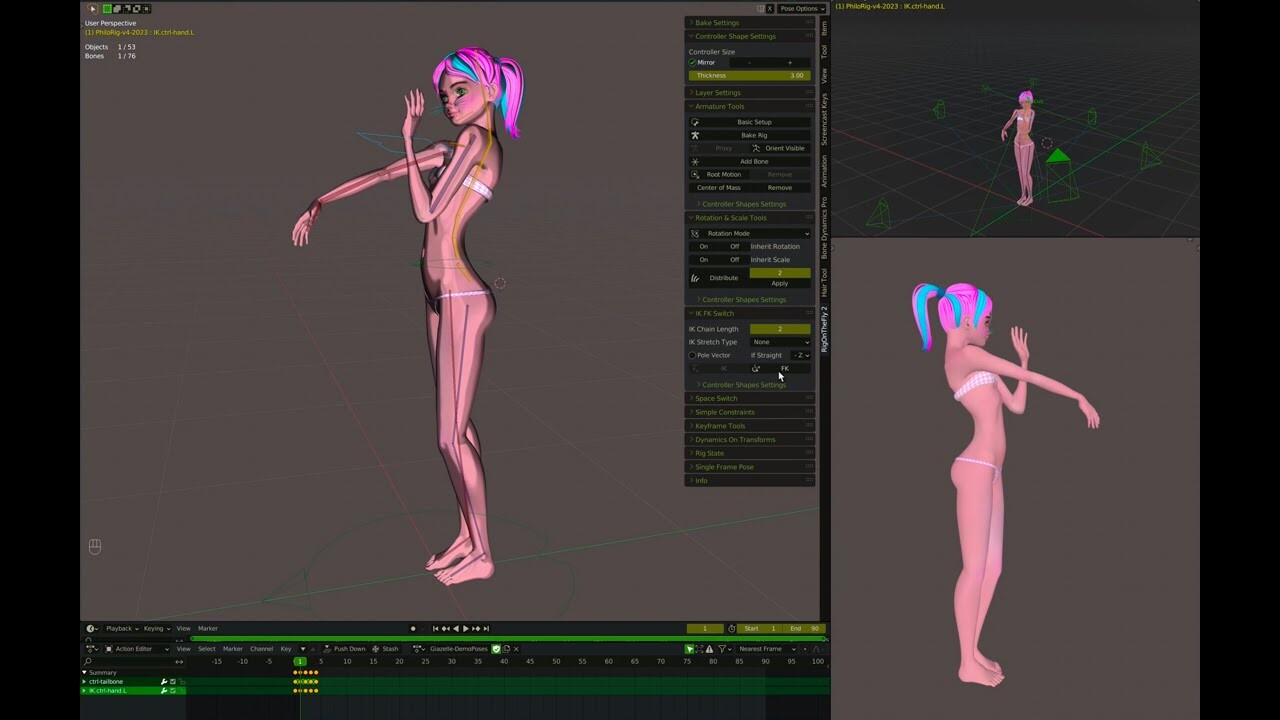
Task: Click the filter icon in Dope Sheet header
Action: click(x=723, y=649)
